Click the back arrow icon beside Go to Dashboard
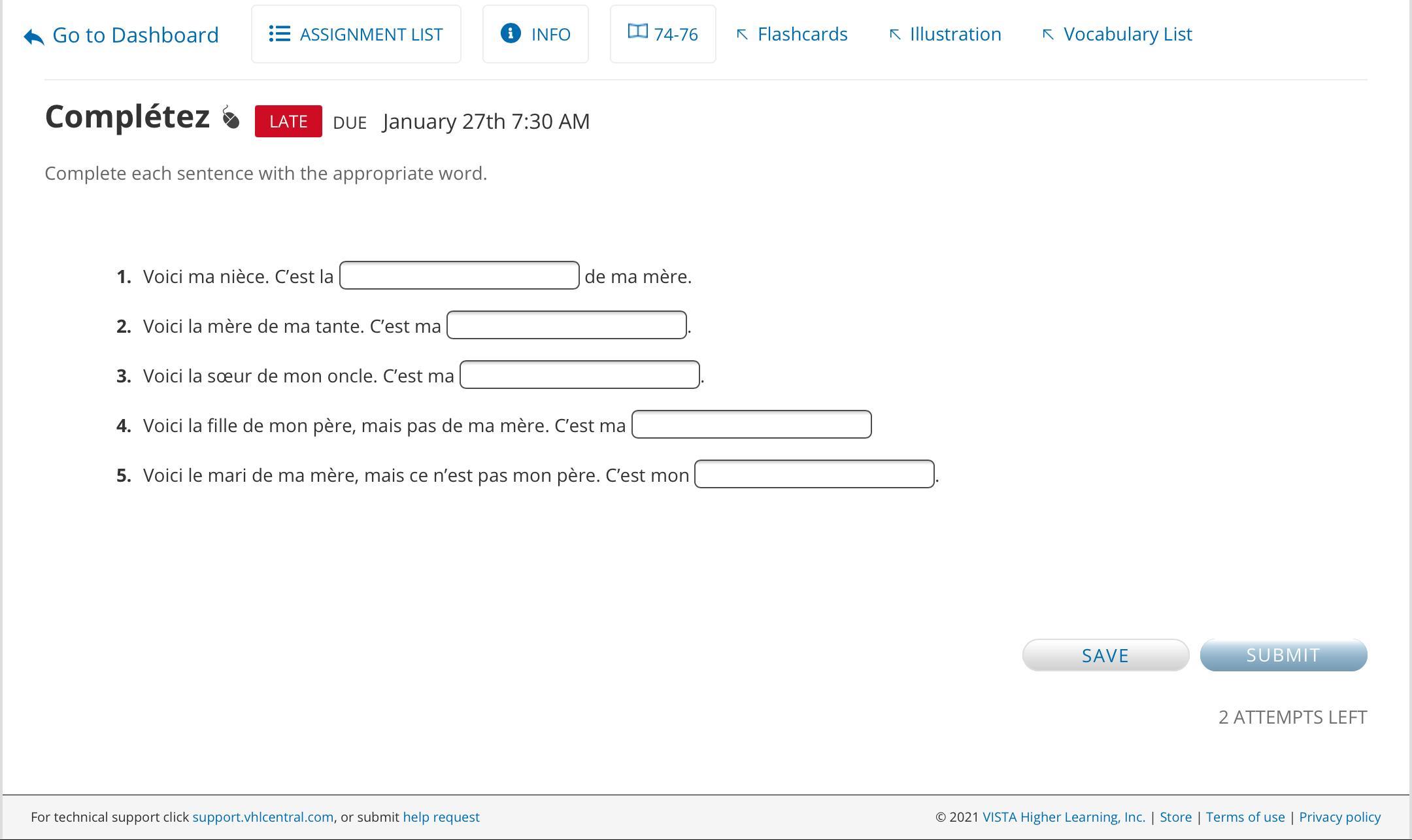 (x=34, y=37)
